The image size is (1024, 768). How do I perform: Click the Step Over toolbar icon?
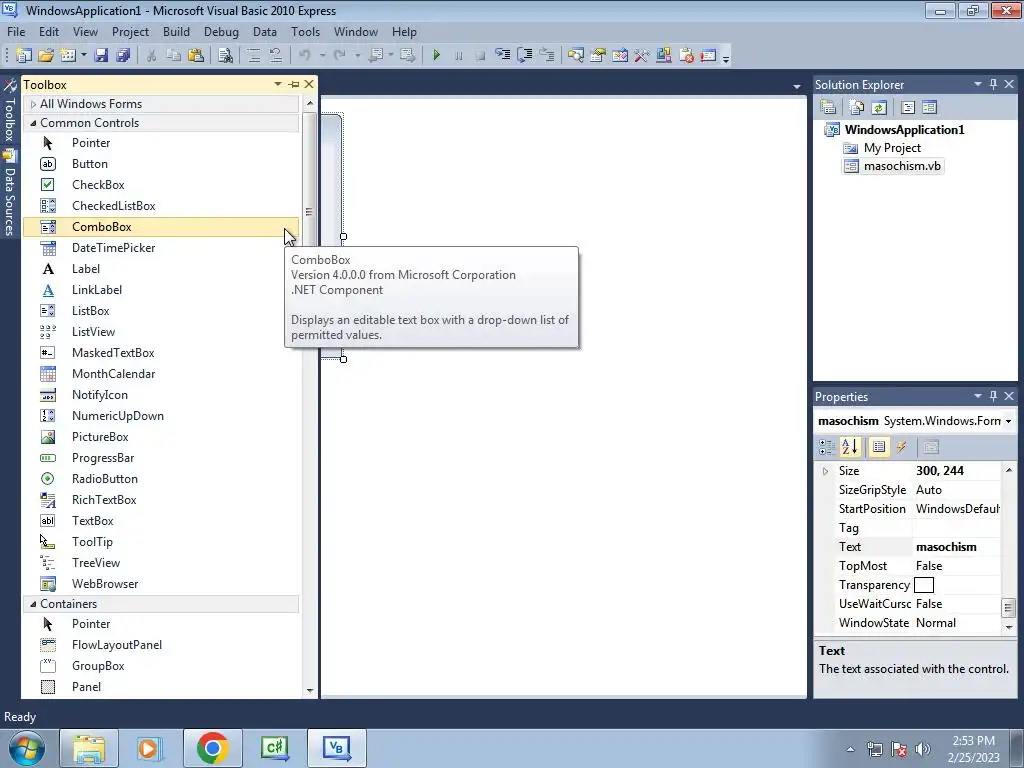tap(524, 56)
